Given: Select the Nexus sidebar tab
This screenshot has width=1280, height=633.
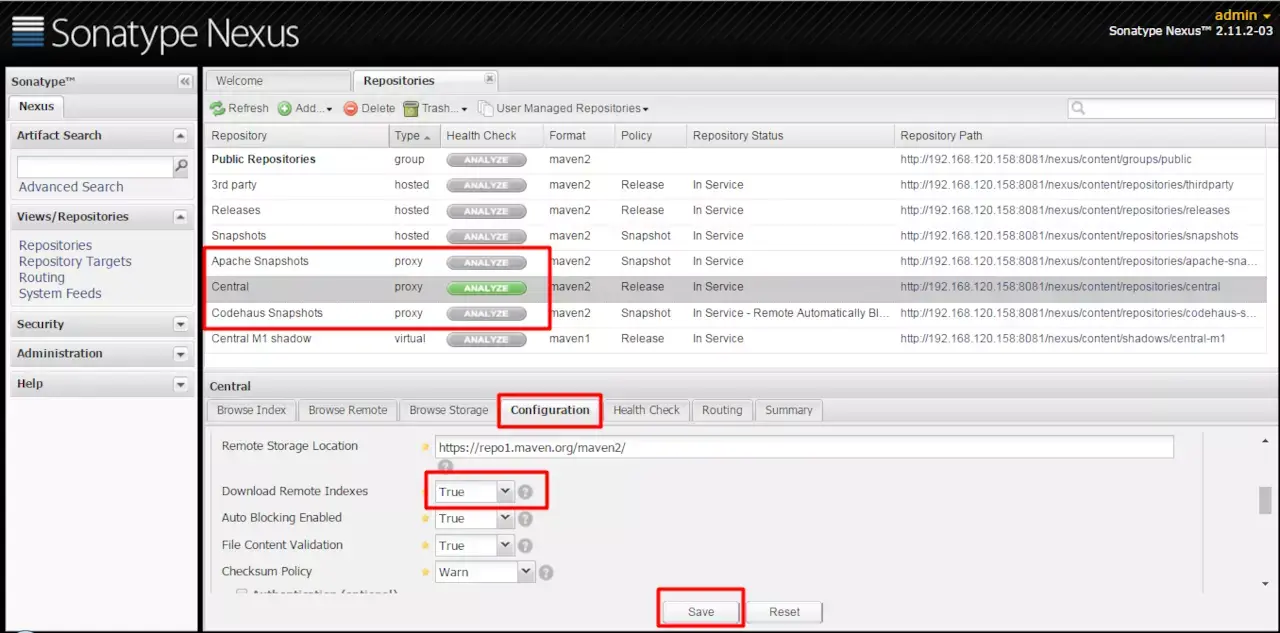Looking at the screenshot, I should pyautogui.click(x=37, y=106).
